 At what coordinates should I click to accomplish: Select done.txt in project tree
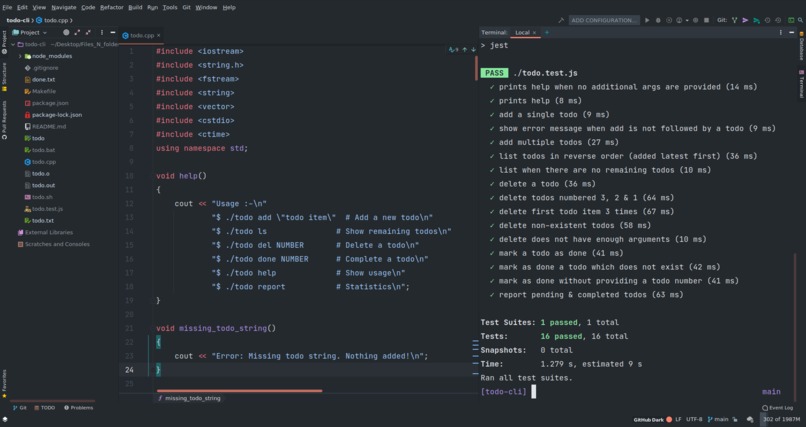point(40,80)
